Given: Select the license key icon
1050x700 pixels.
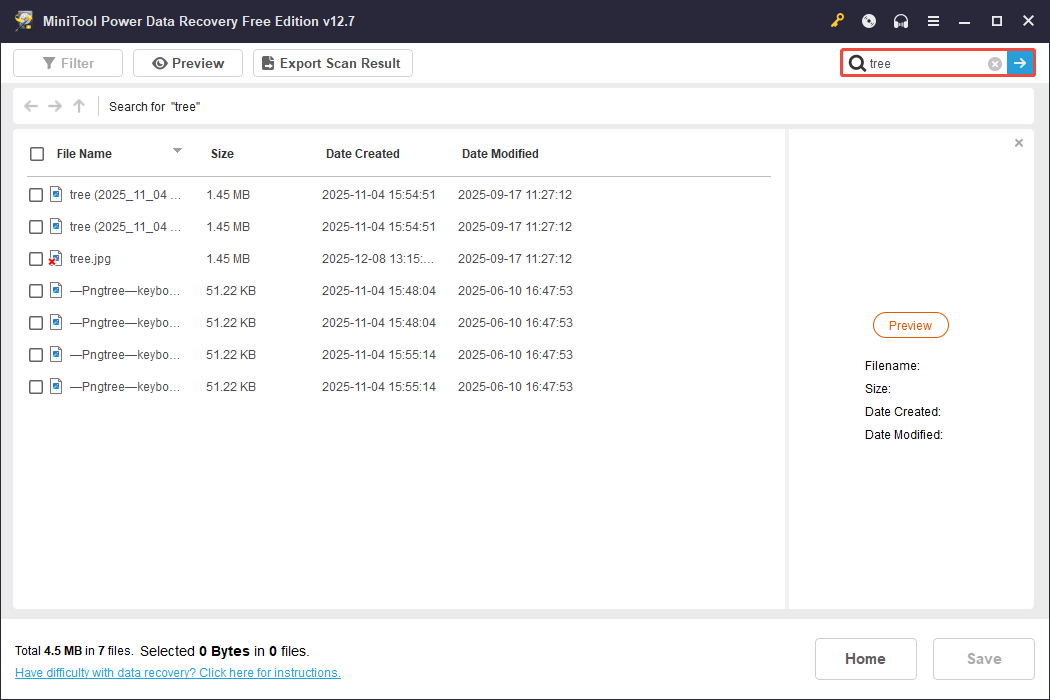Looking at the screenshot, I should (838, 20).
